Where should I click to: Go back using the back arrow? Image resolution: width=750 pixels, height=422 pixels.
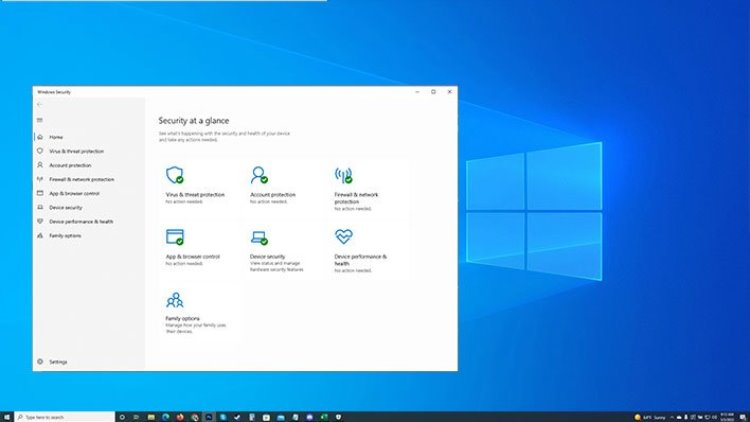[40, 104]
